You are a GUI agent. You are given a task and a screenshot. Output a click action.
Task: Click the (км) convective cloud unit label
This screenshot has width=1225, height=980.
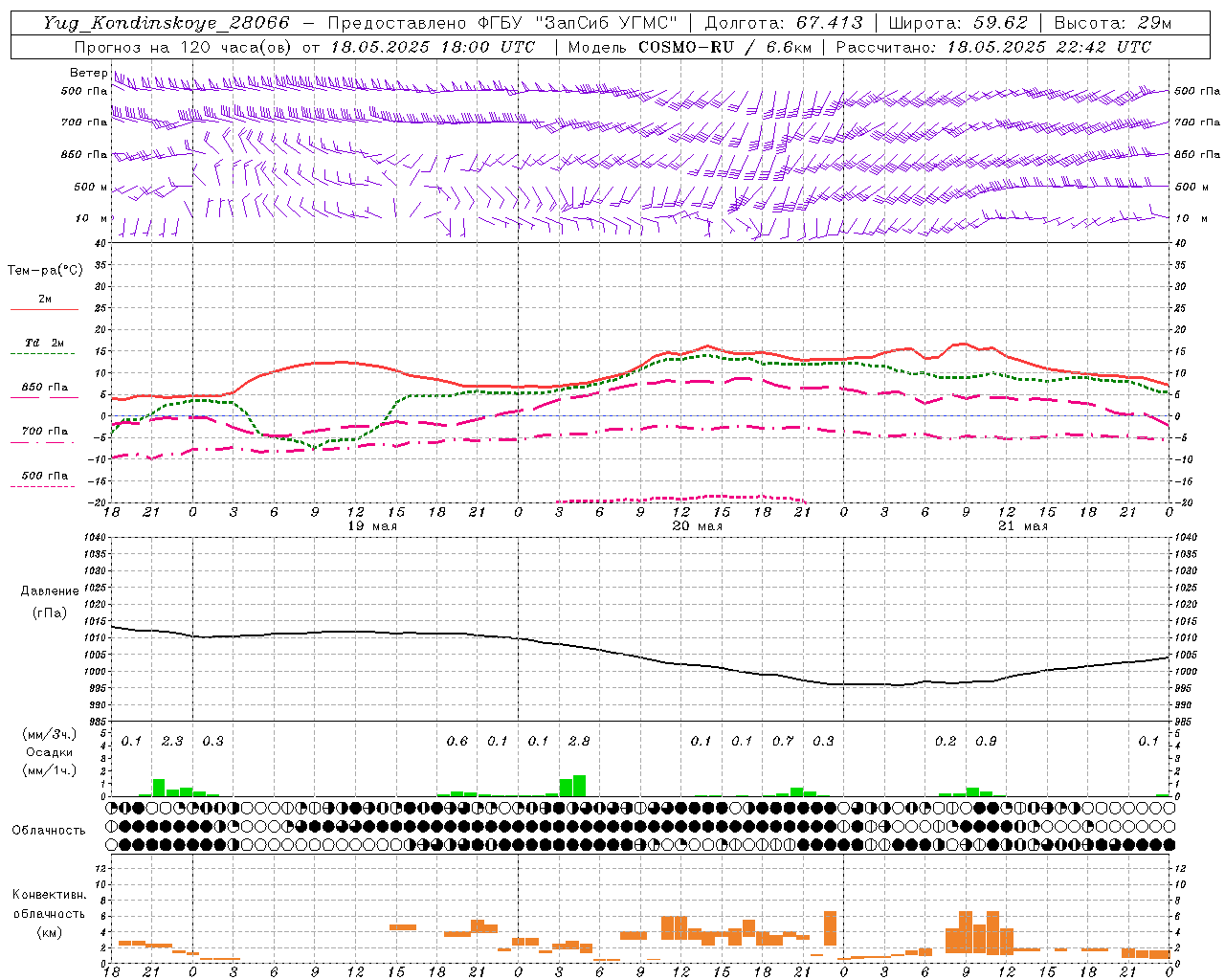pyautogui.click(x=49, y=932)
